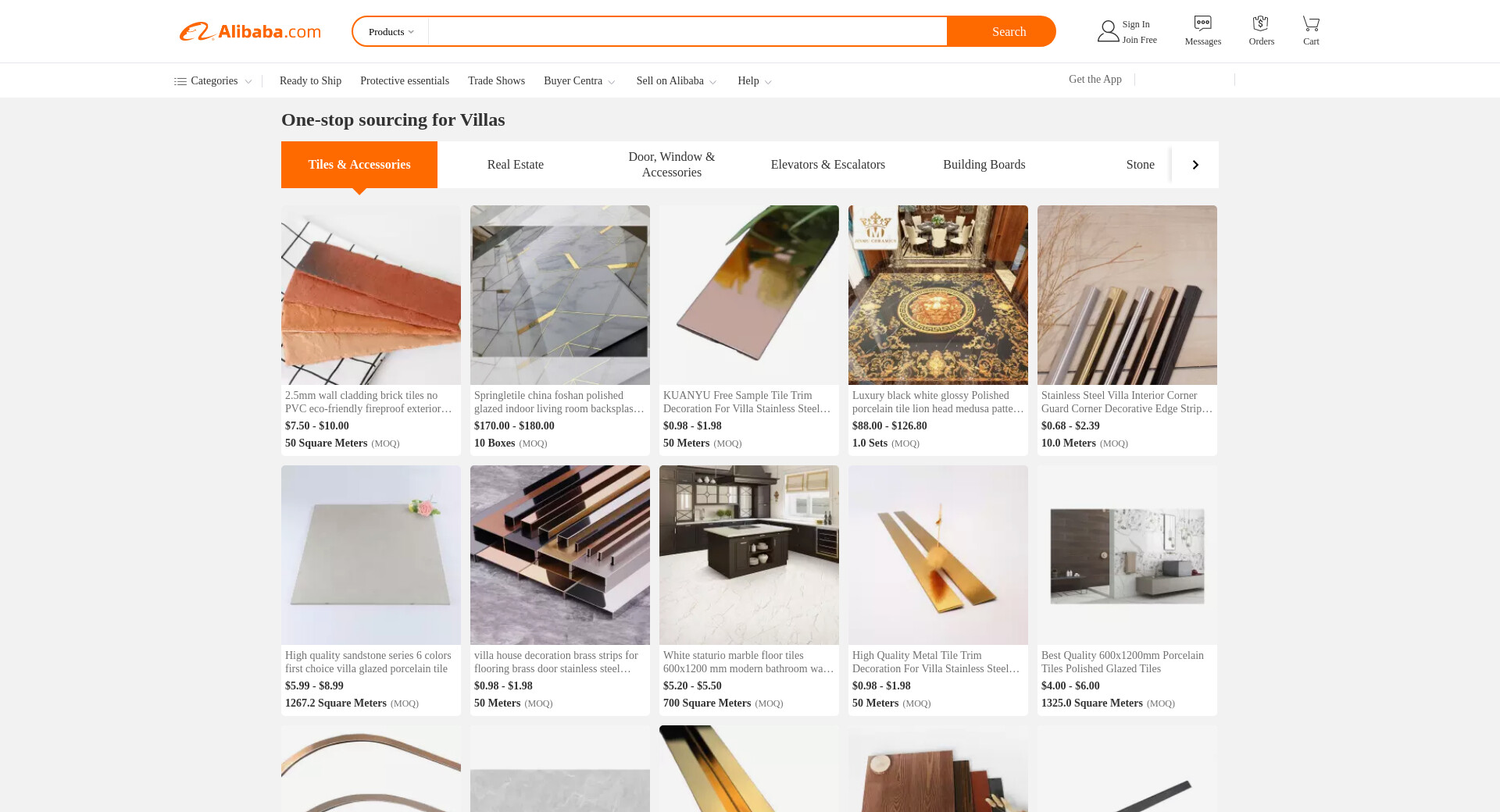Image resolution: width=1500 pixels, height=812 pixels.
Task: Open the stainless steel corner guard image
Action: pyautogui.click(x=1127, y=295)
